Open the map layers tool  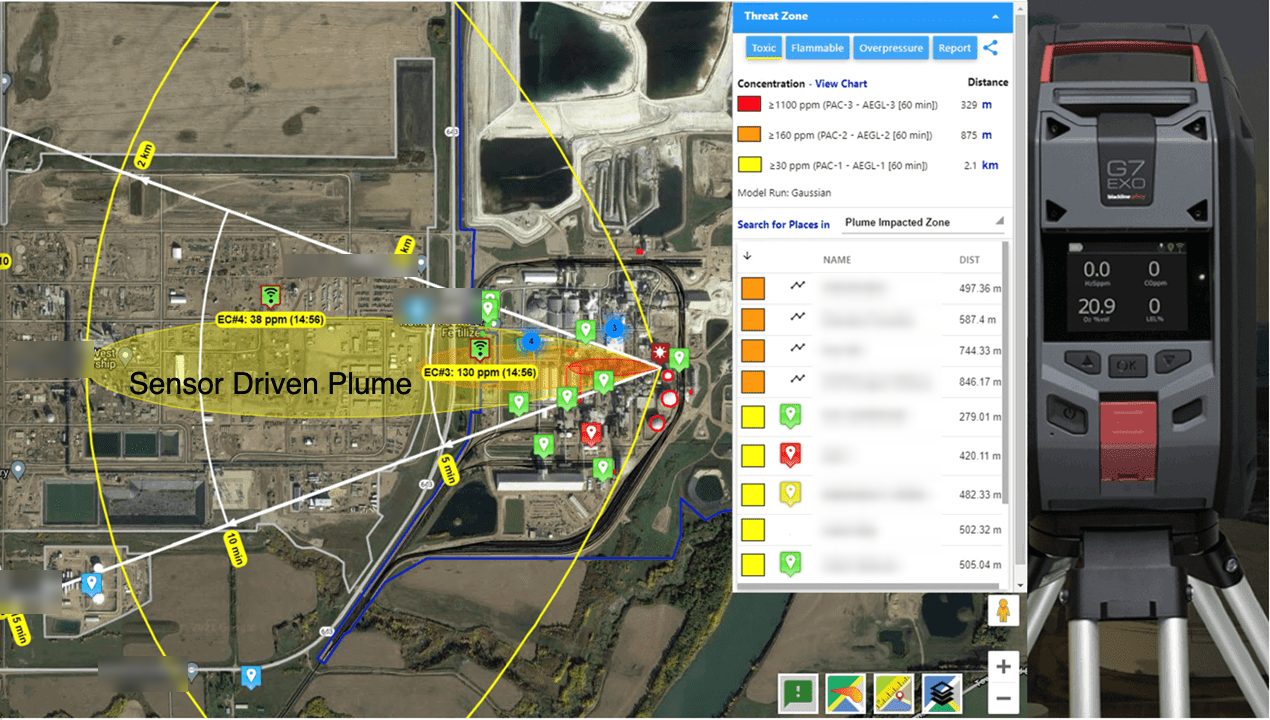click(x=942, y=693)
